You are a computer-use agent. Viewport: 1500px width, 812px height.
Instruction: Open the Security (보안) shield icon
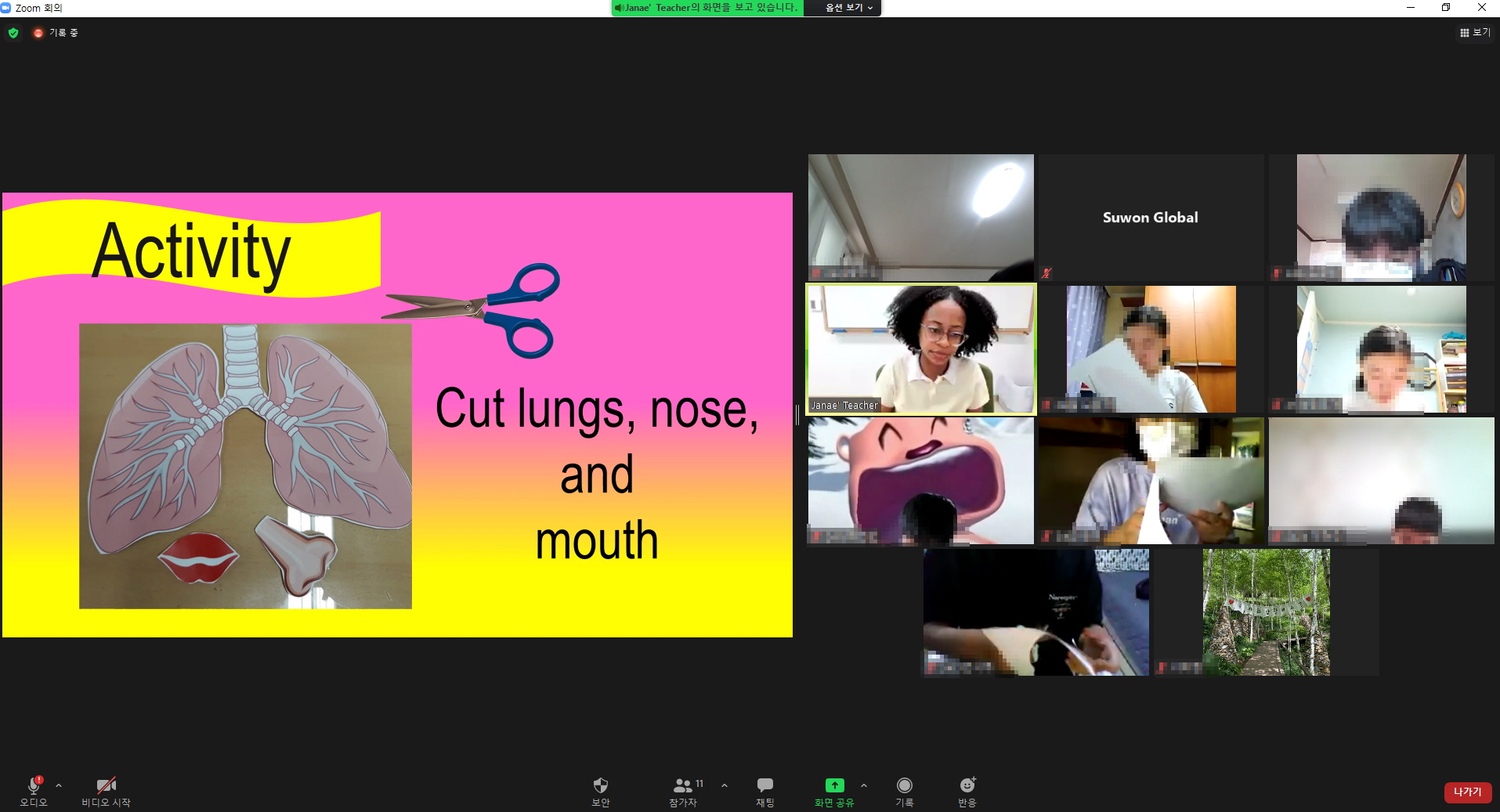tap(600, 786)
